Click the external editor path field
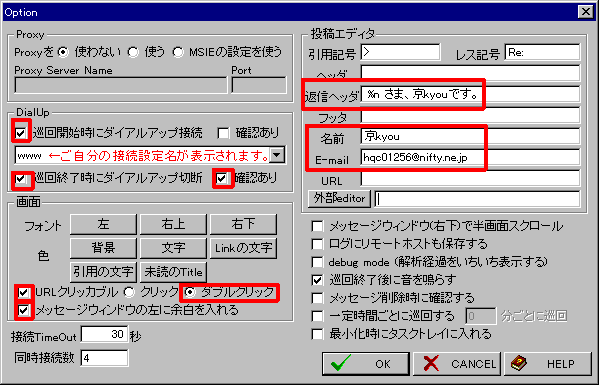The height and width of the screenshot is (385, 599). click(x=477, y=199)
